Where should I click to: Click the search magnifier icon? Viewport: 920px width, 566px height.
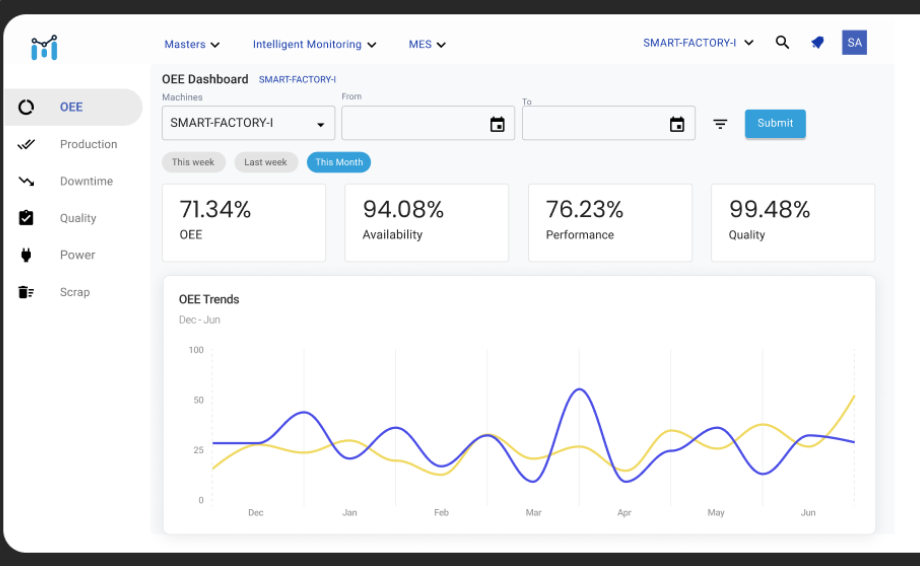click(782, 43)
